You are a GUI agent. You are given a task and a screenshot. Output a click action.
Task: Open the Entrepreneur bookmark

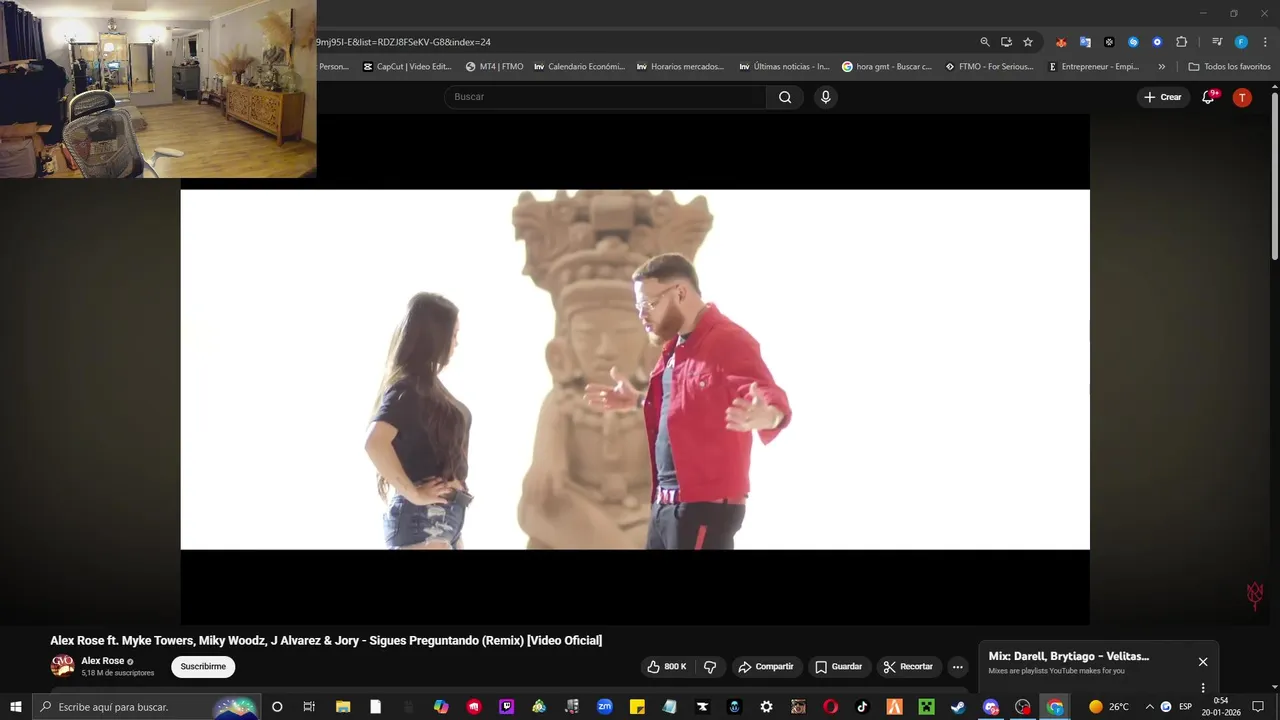pyautogui.click(x=1094, y=67)
